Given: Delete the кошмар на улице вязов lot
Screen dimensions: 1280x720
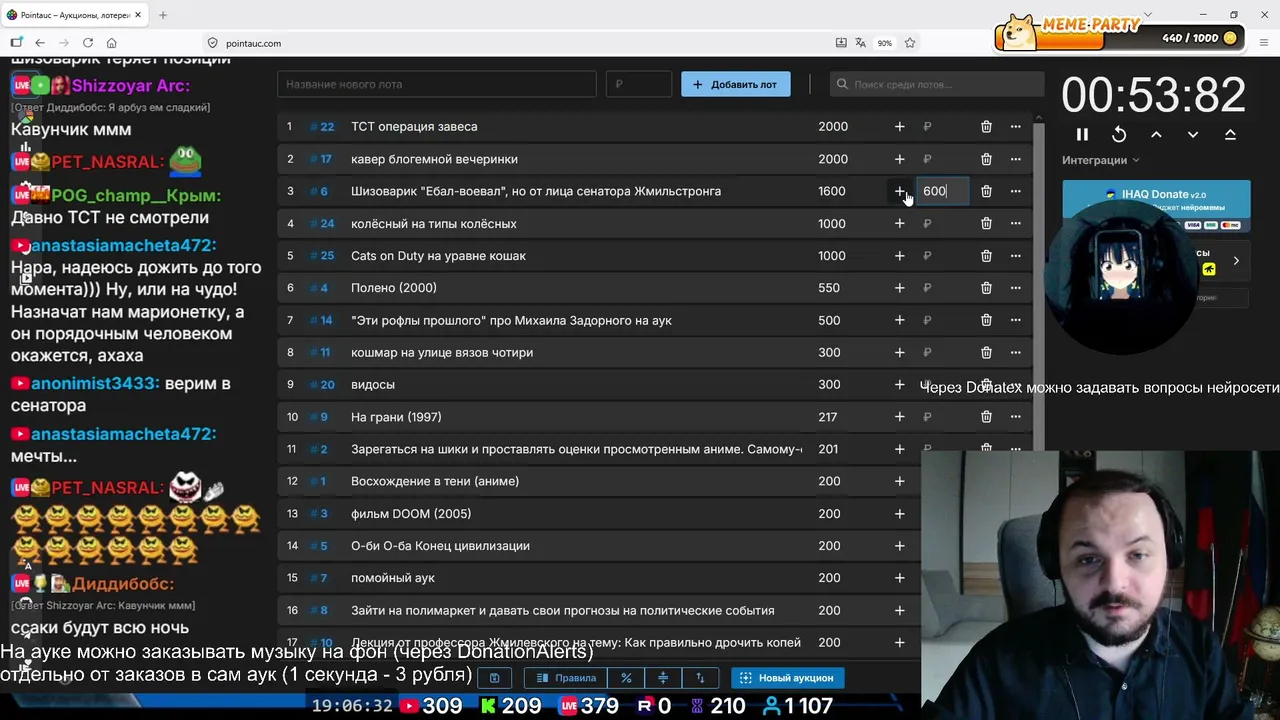Looking at the screenshot, I should [x=986, y=352].
